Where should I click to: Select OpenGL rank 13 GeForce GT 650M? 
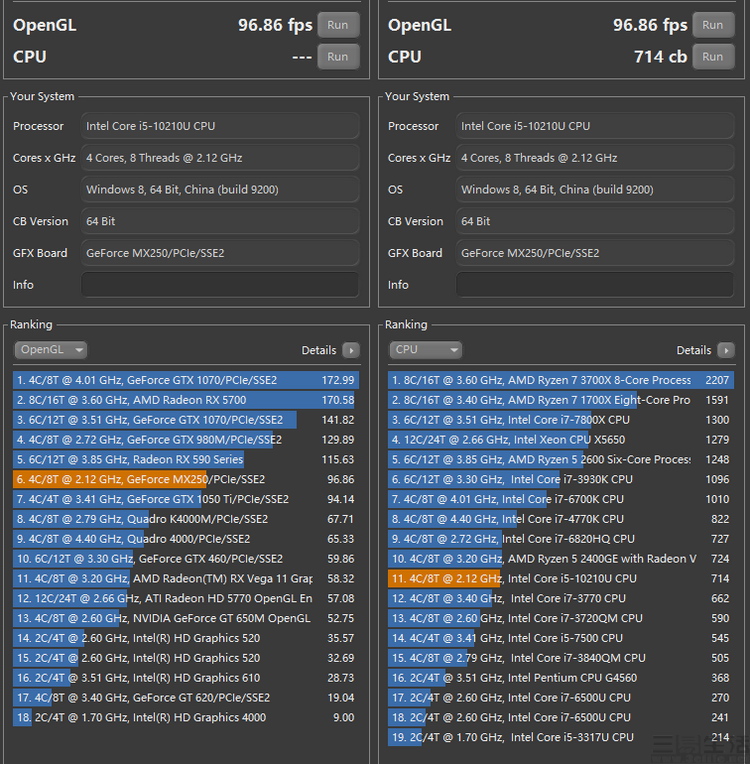[x=186, y=618]
